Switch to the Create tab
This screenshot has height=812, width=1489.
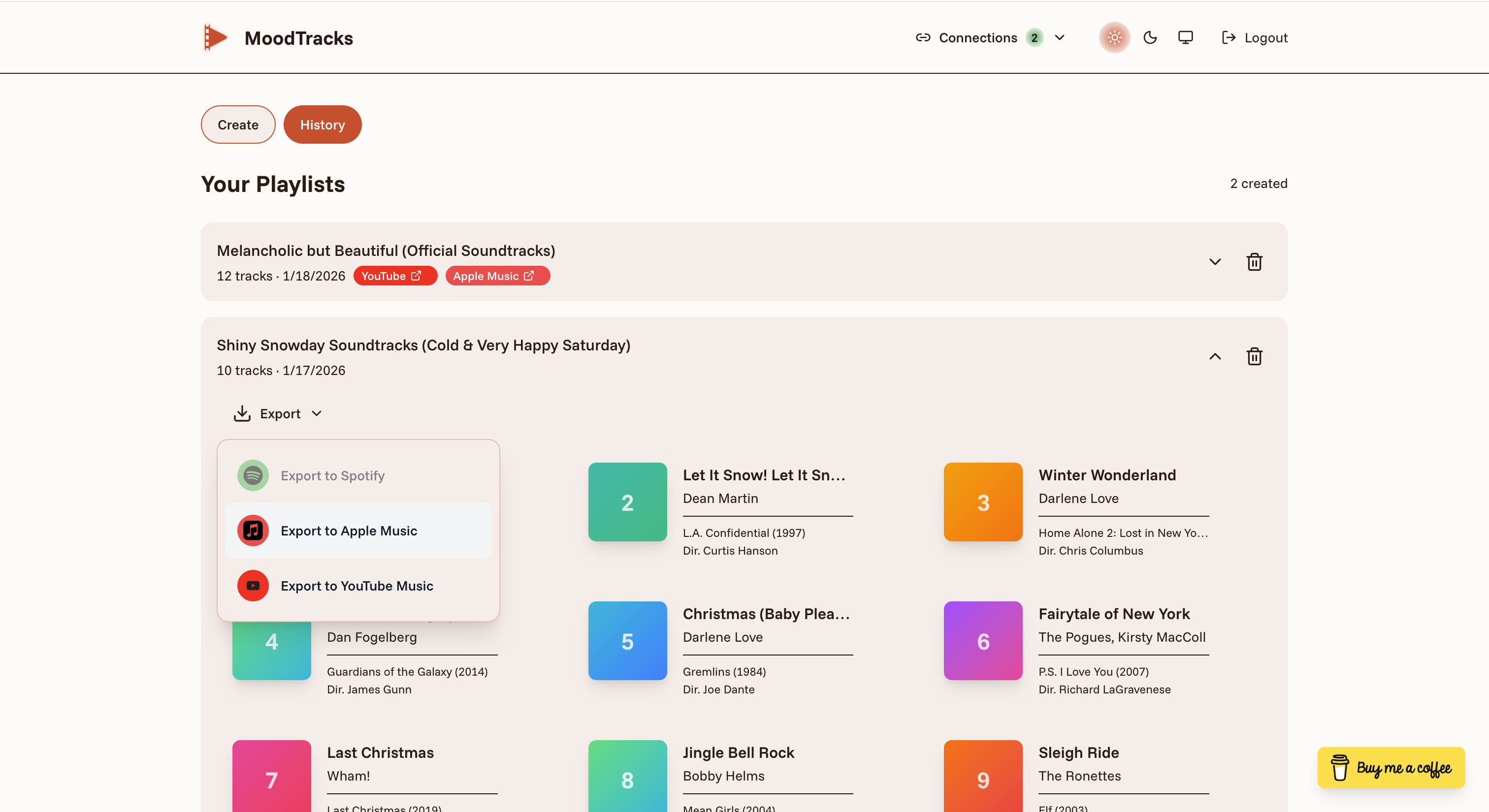click(x=237, y=124)
